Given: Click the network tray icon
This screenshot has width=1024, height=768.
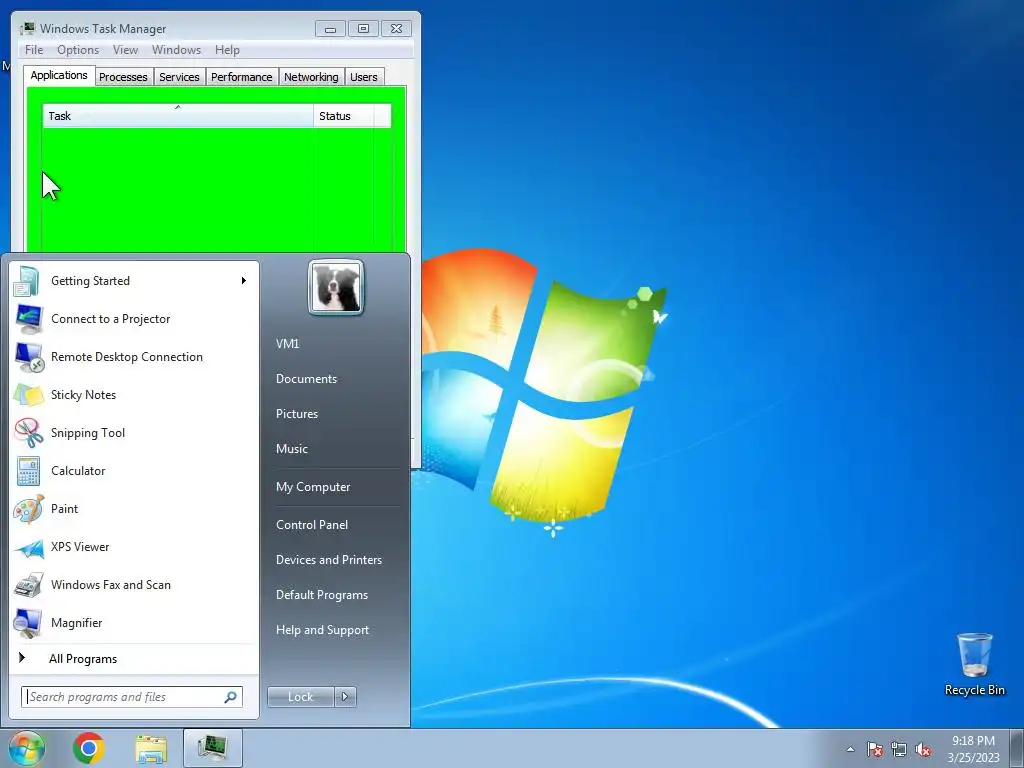Looking at the screenshot, I should (x=899, y=749).
